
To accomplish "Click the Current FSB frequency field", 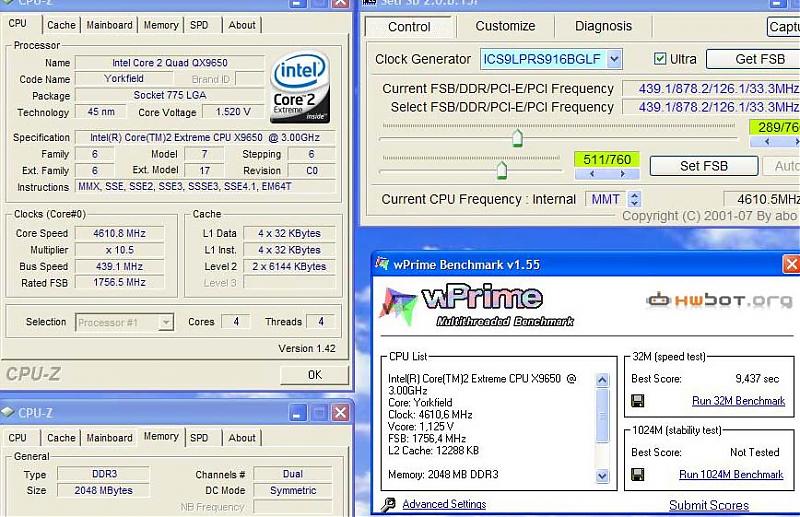I will point(711,89).
